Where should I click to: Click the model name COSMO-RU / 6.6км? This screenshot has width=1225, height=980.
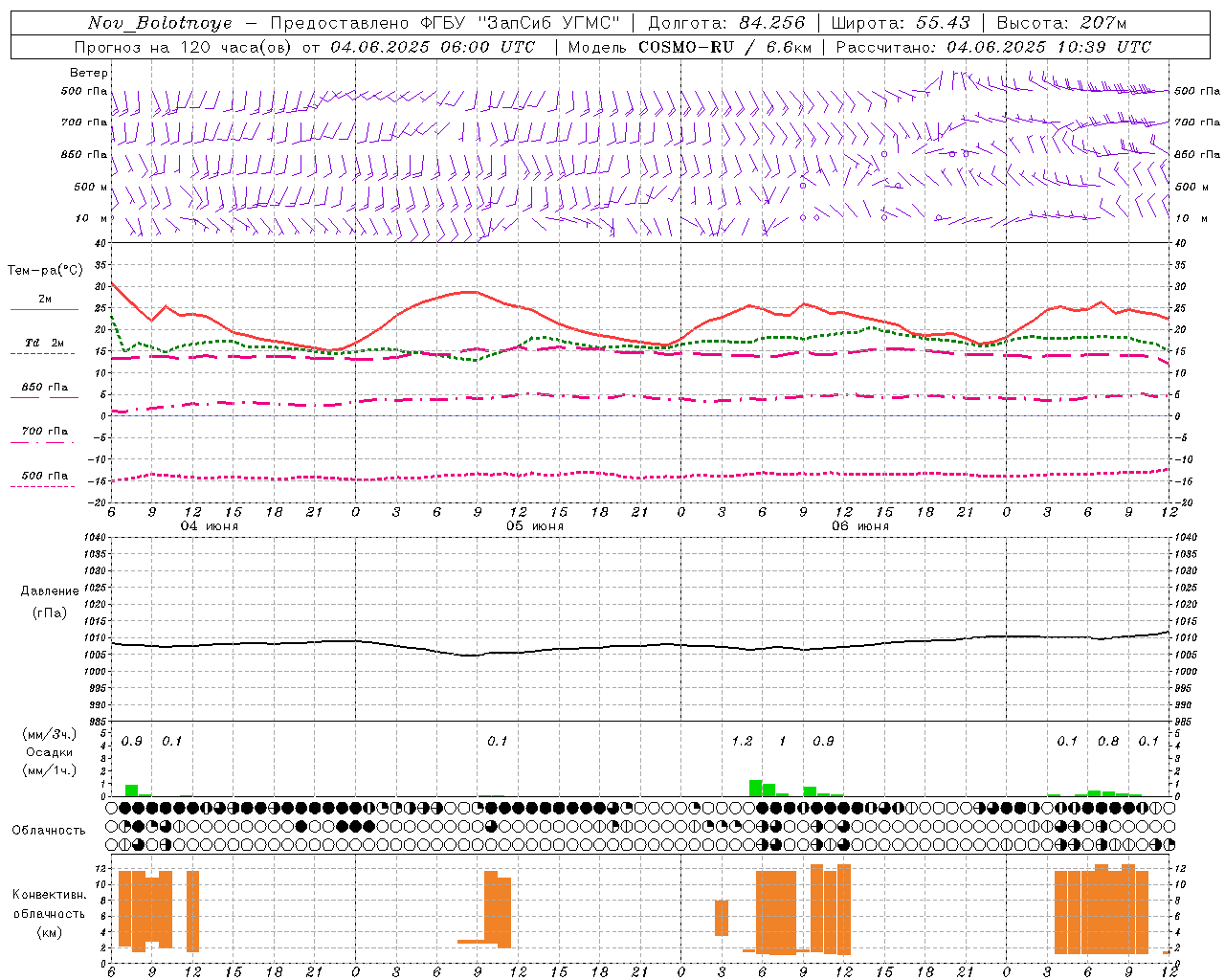tap(725, 47)
